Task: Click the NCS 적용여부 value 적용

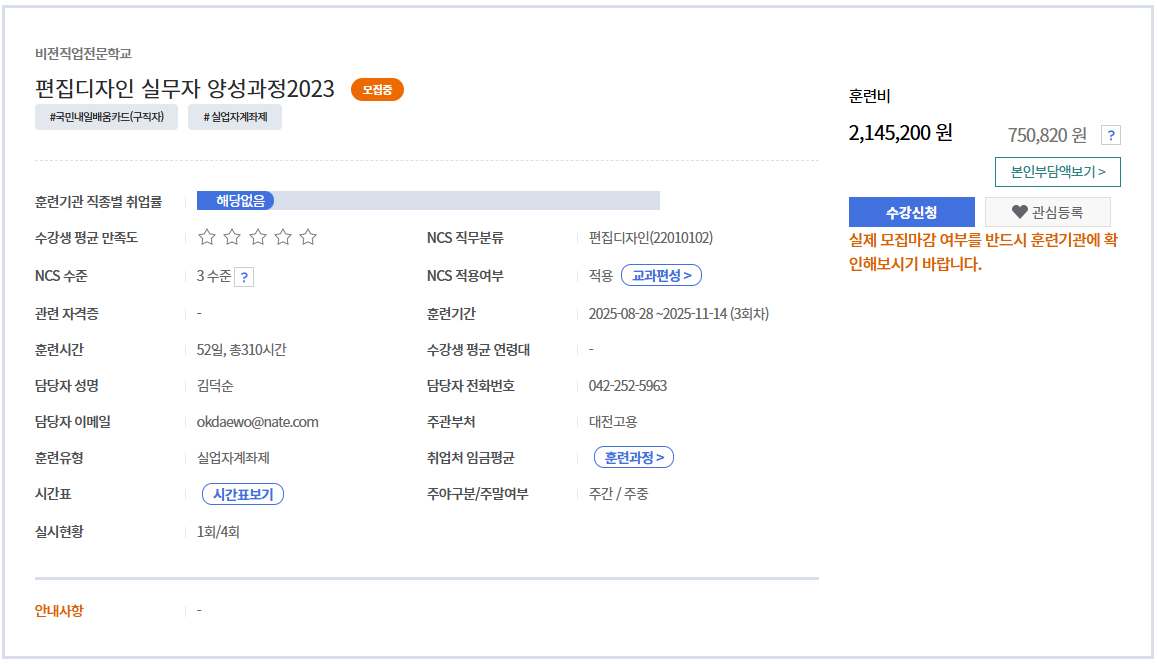Action: click(600, 275)
